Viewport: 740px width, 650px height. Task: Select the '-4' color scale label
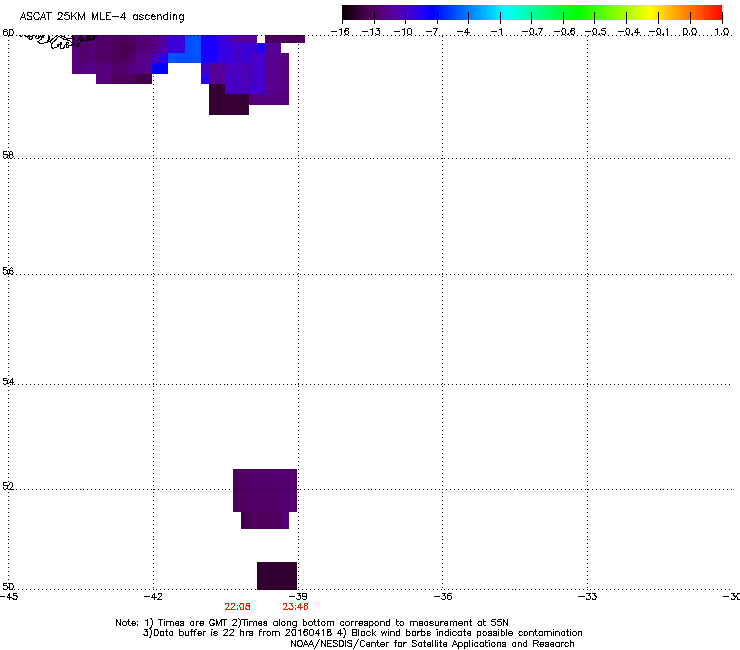coord(464,32)
